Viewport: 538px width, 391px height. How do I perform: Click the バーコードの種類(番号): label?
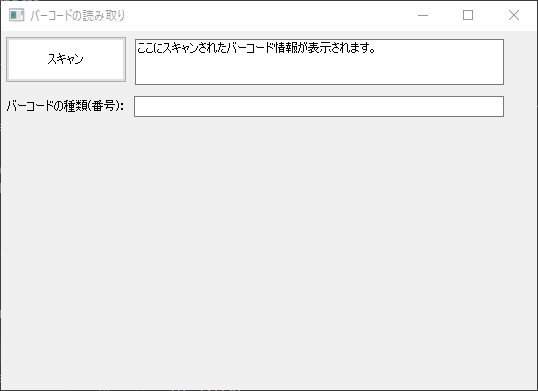65,106
